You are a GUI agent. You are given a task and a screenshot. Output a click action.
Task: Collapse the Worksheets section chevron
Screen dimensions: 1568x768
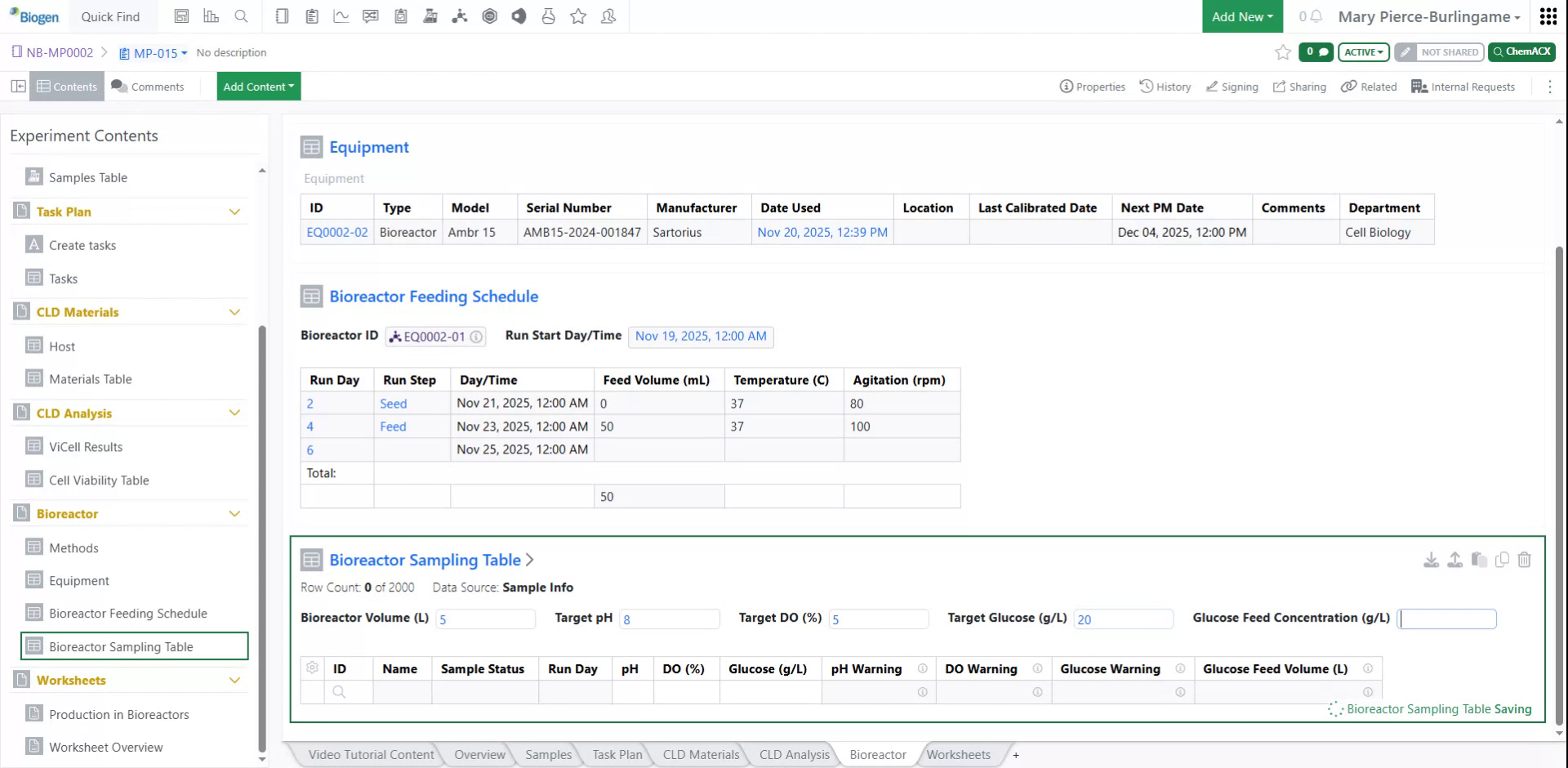(235, 680)
